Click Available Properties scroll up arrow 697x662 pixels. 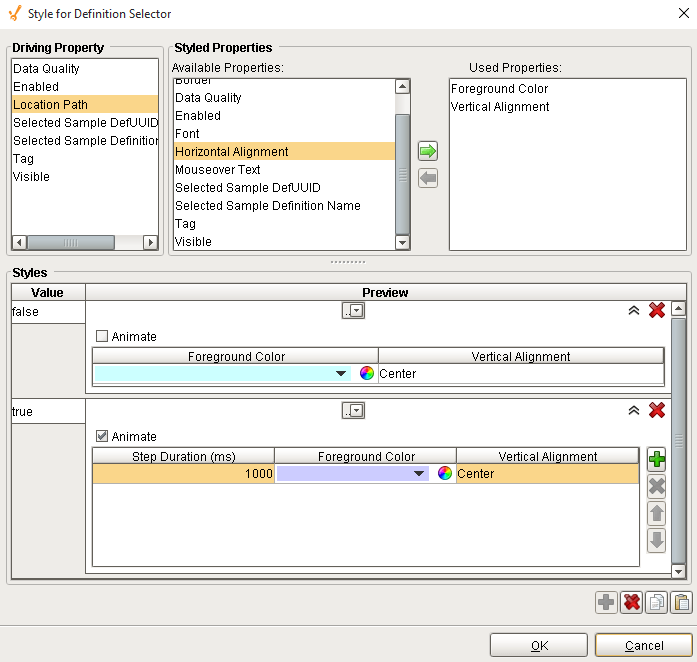[402, 86]
